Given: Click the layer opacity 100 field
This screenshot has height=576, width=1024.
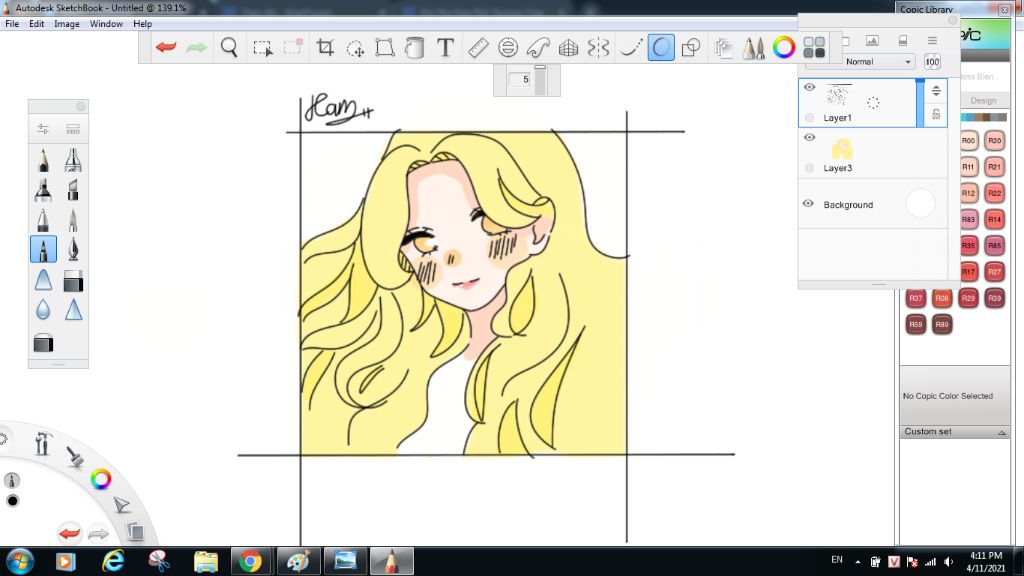Looking at the screenshot, I should [933, 62].
